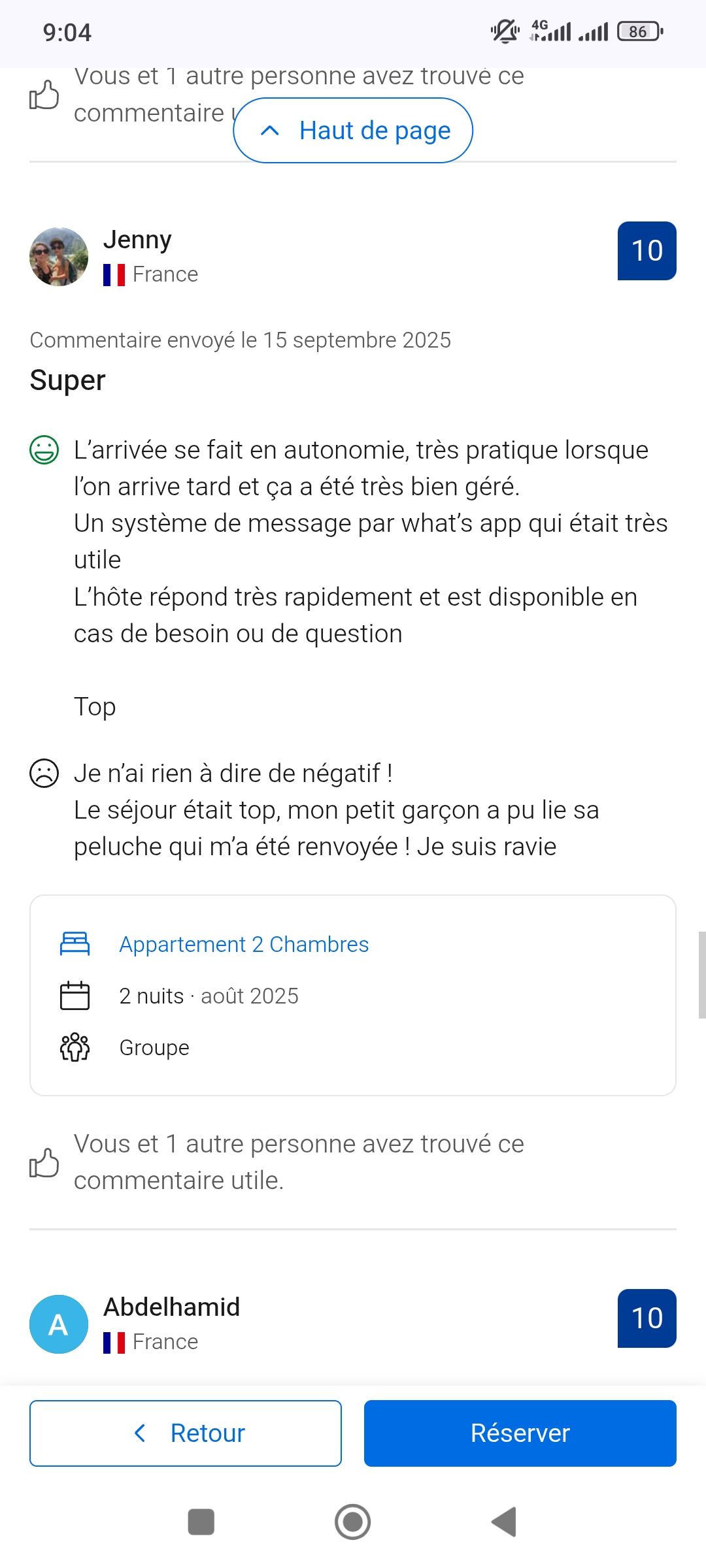Viewport: 706px width, 1568px height.
Task: Tap the Retour button
Action: pyautogui.click(x=186, y=1433)
